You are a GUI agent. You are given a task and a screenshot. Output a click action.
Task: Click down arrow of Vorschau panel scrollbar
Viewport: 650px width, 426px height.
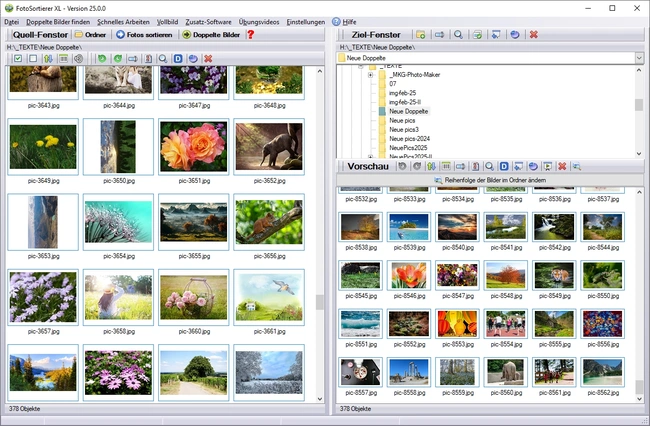(639, 399)
